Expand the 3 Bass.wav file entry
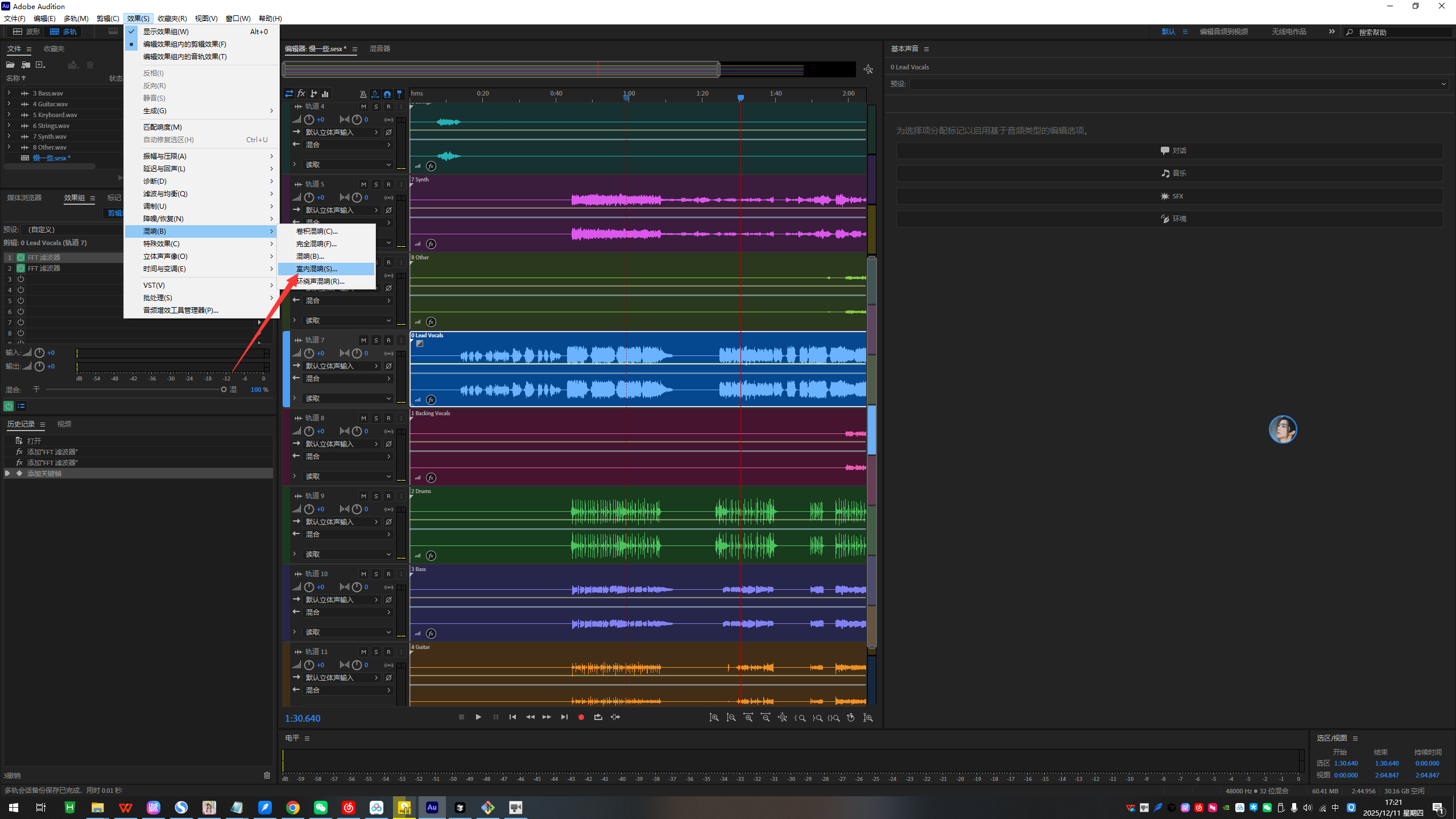 coord(9,93)
